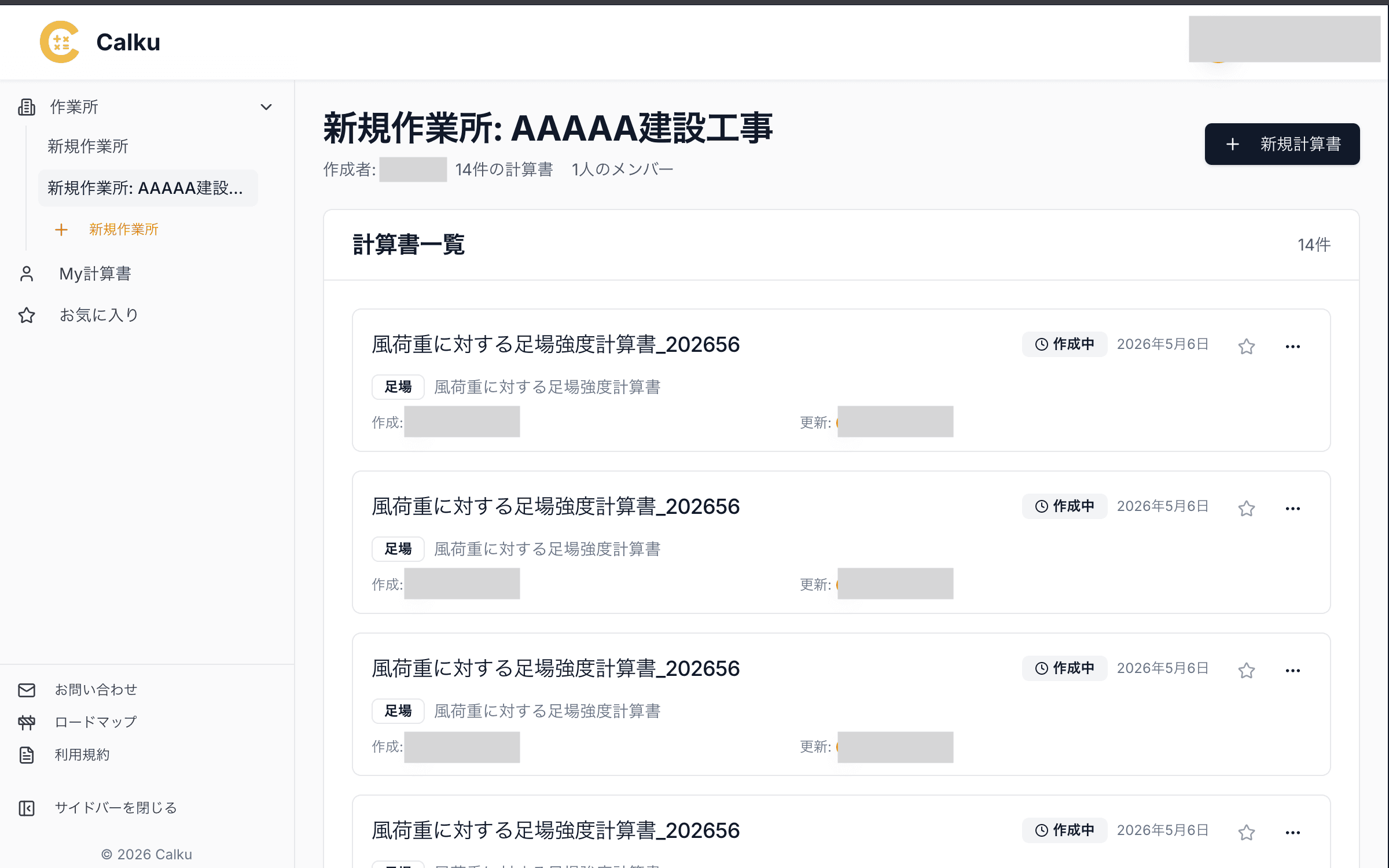The height and width of the screenshot is (868, 1389).
Task: Click the plus icon in 新規計算書 button
Action: [x=1233, y=144]
